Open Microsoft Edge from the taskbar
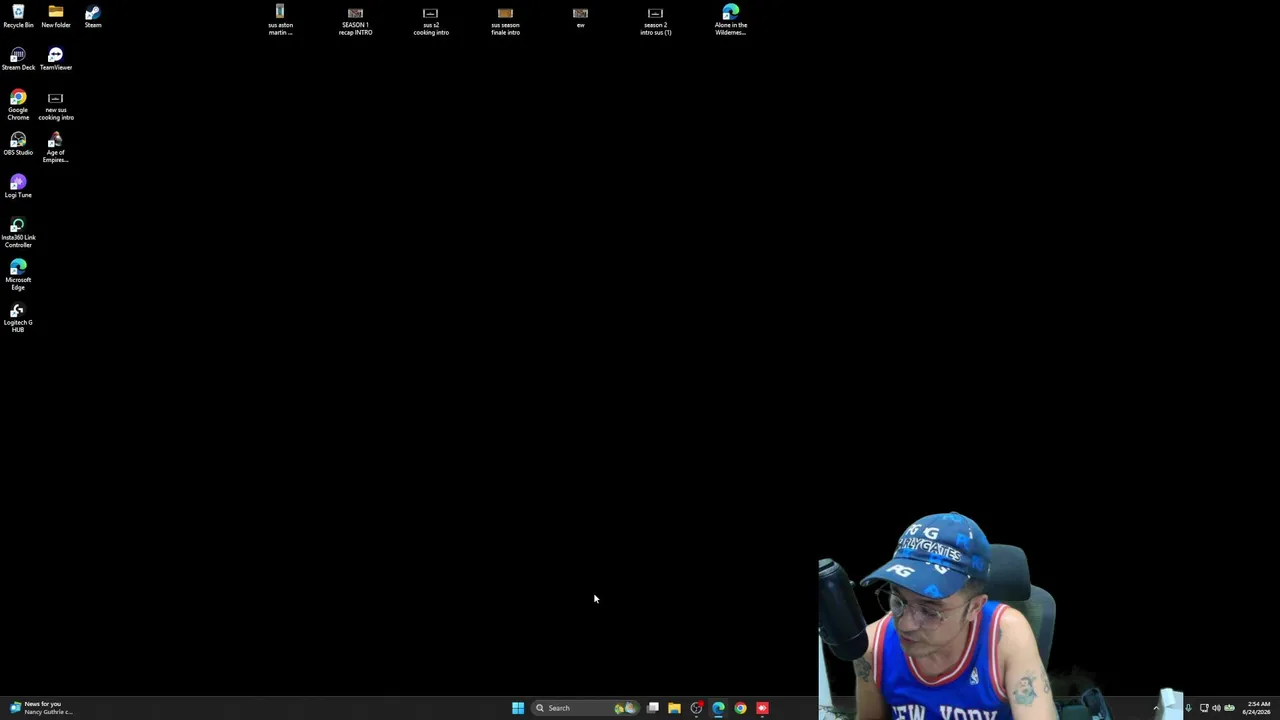 [718, 708]
